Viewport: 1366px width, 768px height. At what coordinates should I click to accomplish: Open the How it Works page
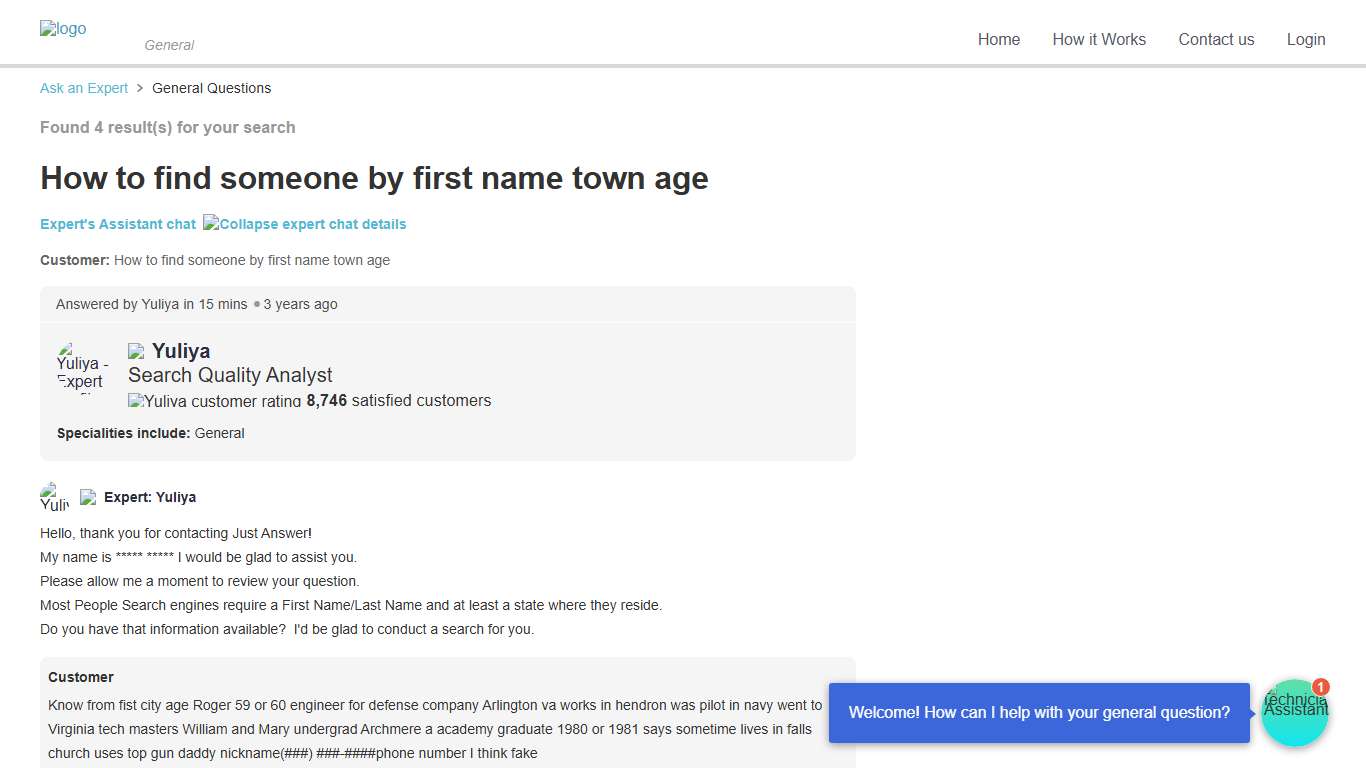[1099, 39]
